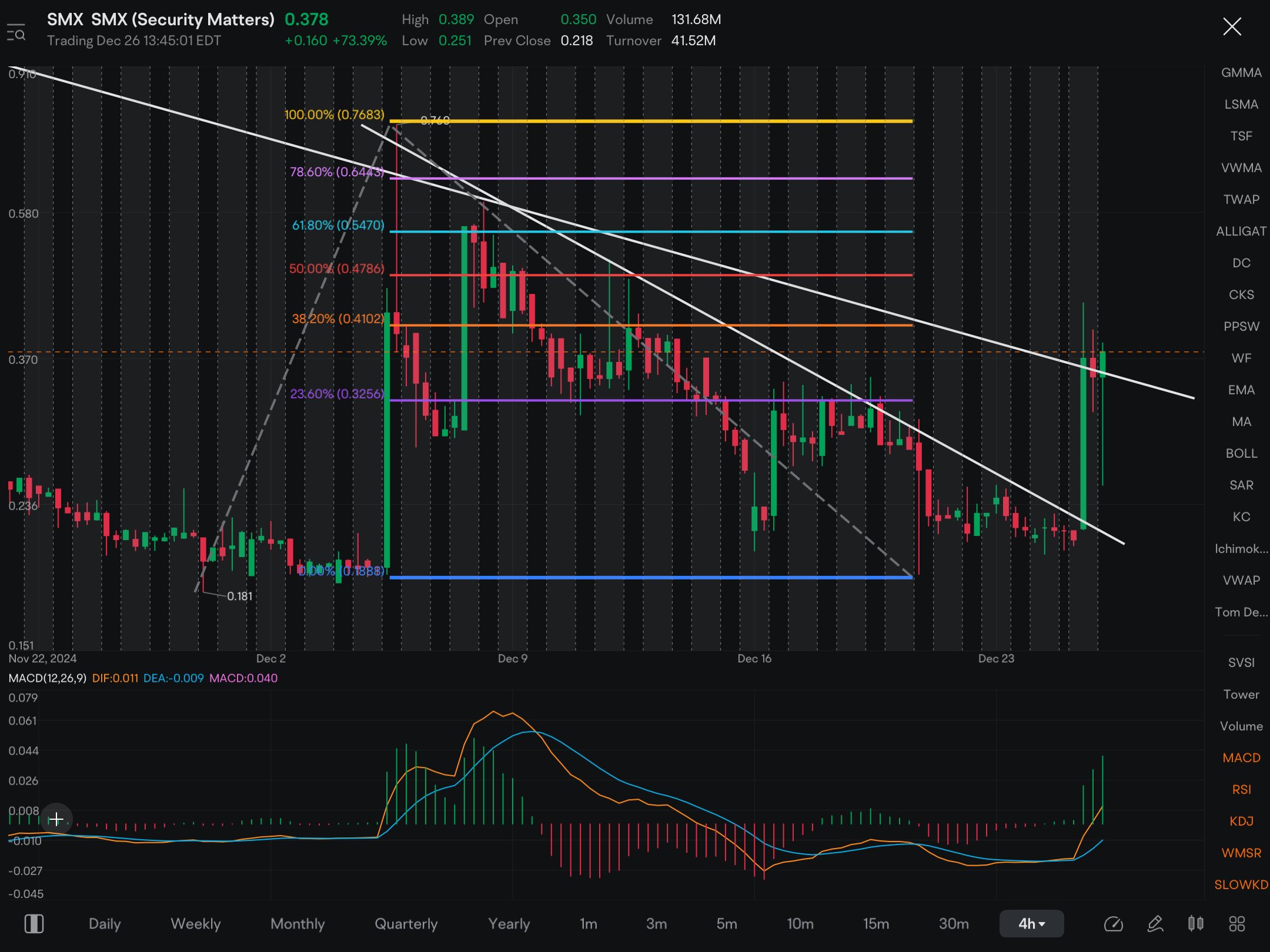Select the 38.20% (0.4102) Fibonacci label

point(338,319)
